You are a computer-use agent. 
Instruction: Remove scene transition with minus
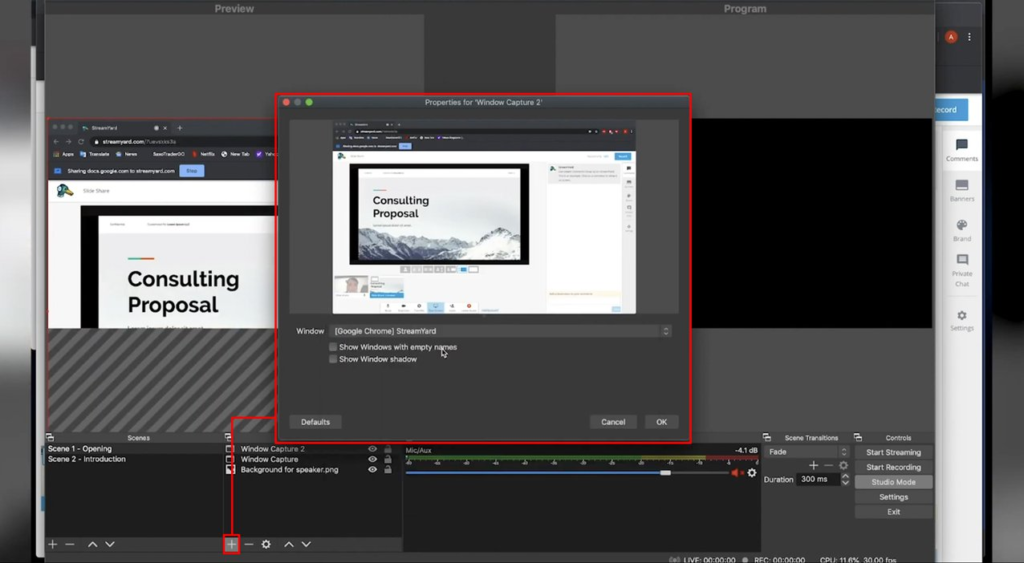point(828,465)
